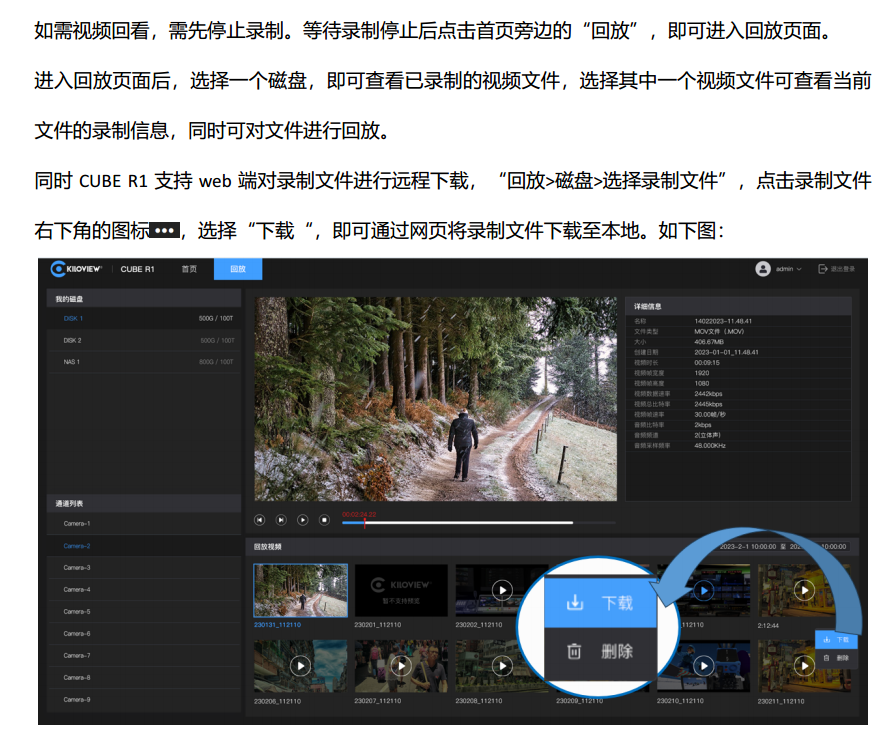The width and height of the screenshot is (894, 753).
Task: Click the 详细信息 panel header
Action: [738, 306]
